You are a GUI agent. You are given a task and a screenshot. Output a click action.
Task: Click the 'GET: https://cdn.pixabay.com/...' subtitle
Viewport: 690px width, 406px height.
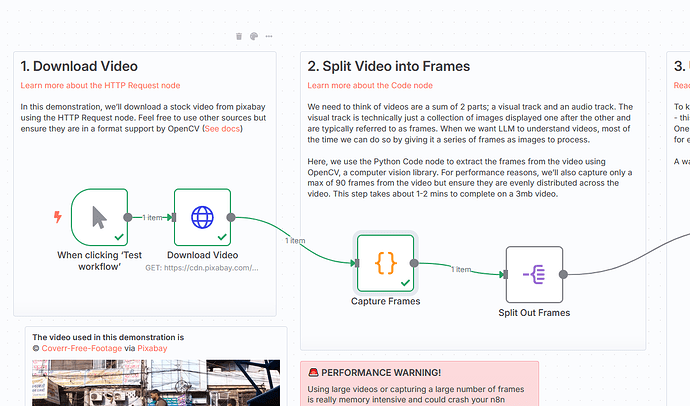point(202,268)
